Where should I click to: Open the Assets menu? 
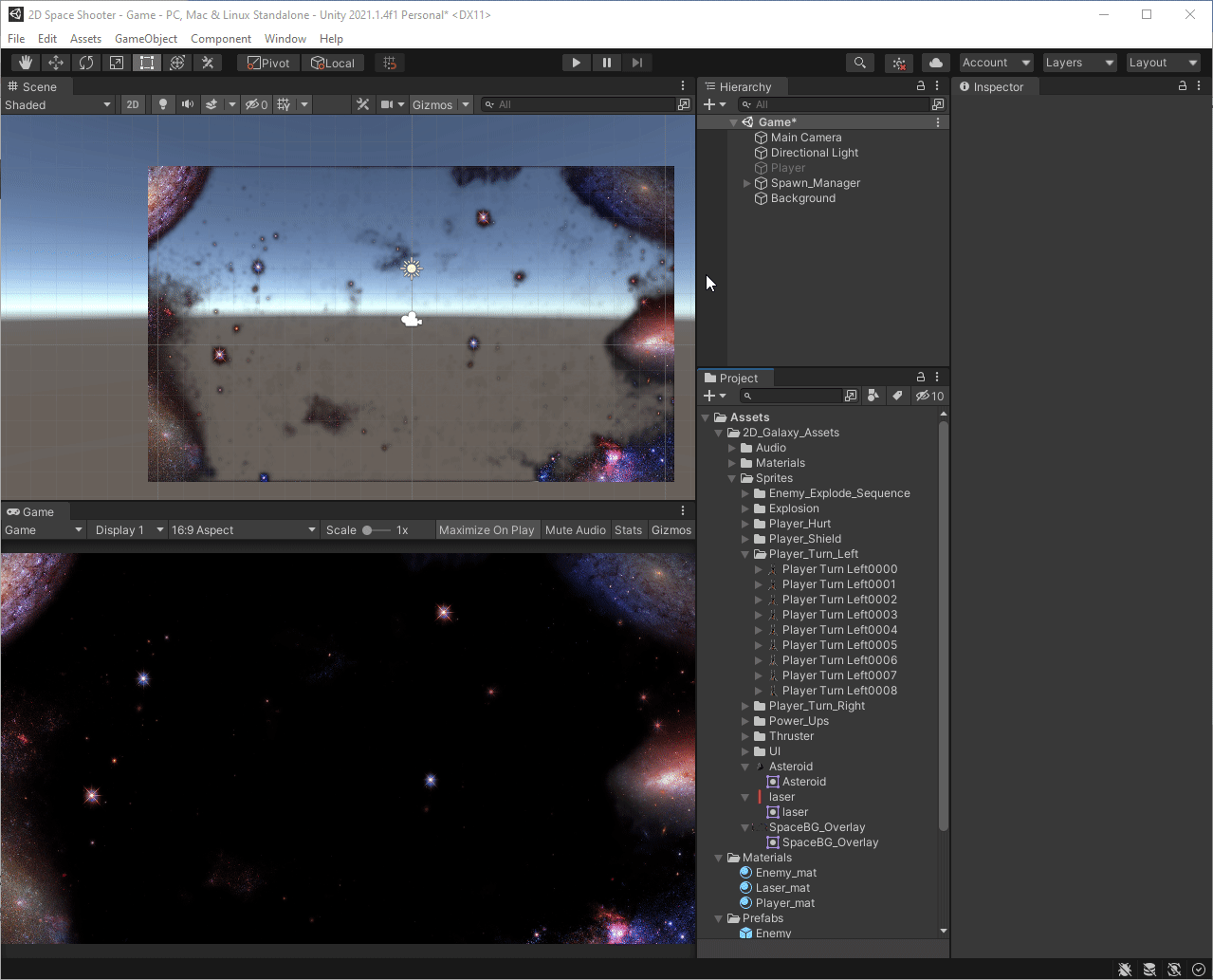coord(85,39)
